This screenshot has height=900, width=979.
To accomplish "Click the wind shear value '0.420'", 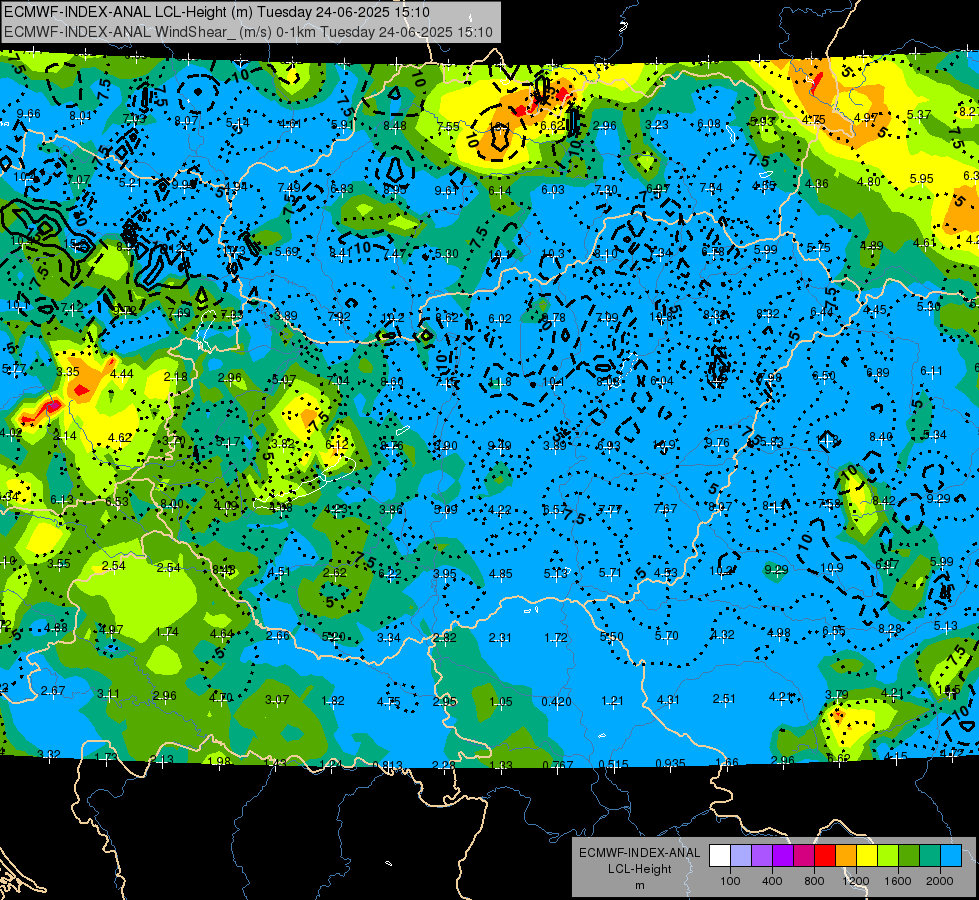I will point(556,701).
